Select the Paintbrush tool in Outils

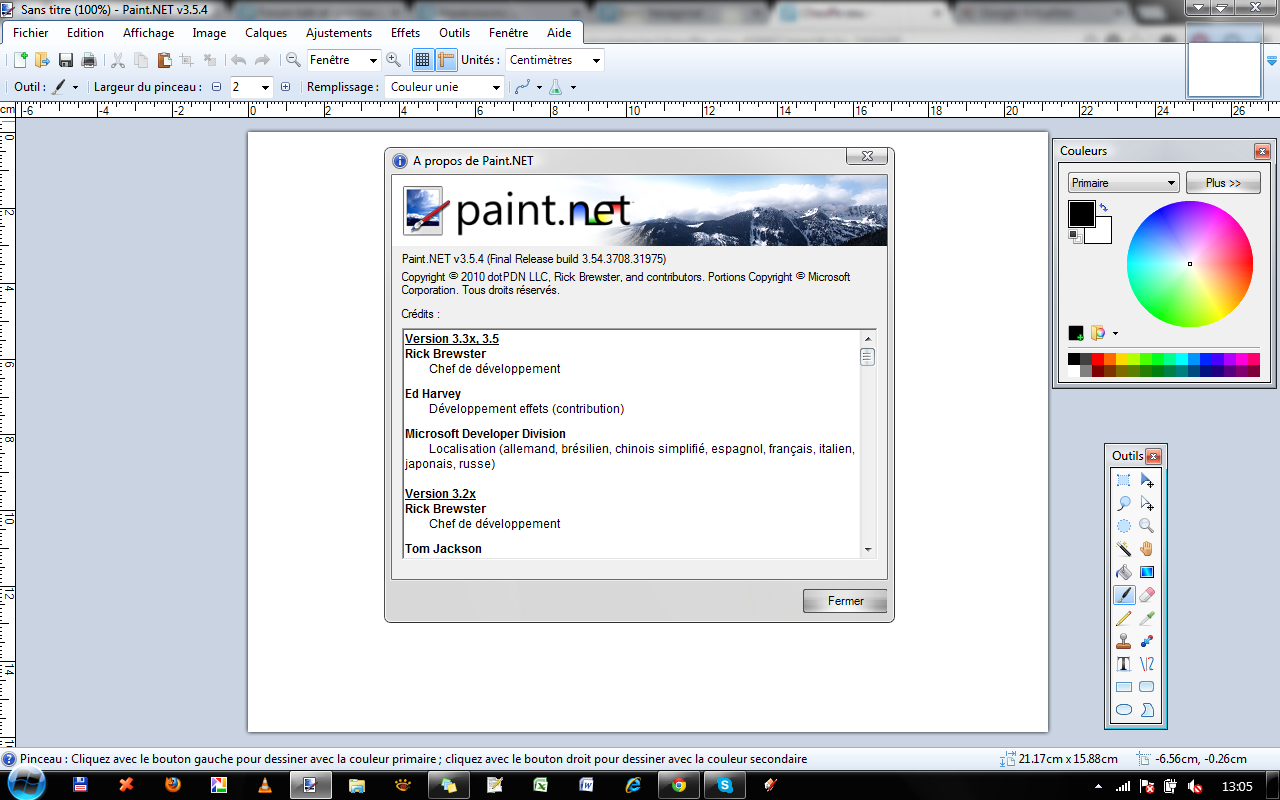click(x=1124, y=595)
